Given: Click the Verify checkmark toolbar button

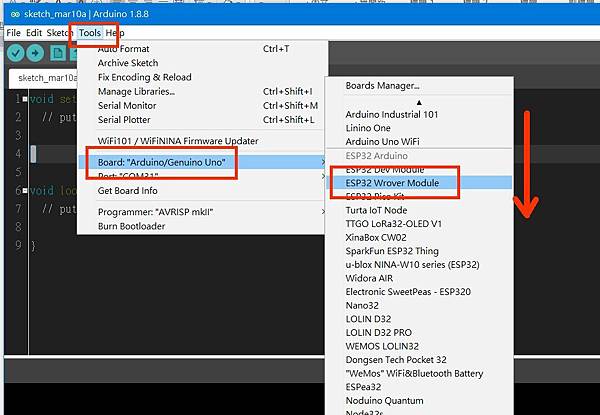Looking at the screenshot, I should (16, 53).
